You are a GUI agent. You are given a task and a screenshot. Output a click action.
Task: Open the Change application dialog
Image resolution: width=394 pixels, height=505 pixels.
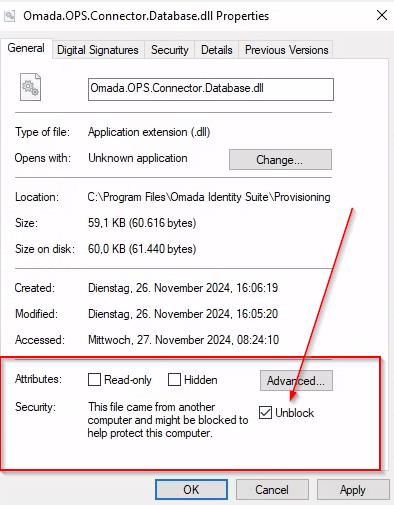click(x=280, y=160)
